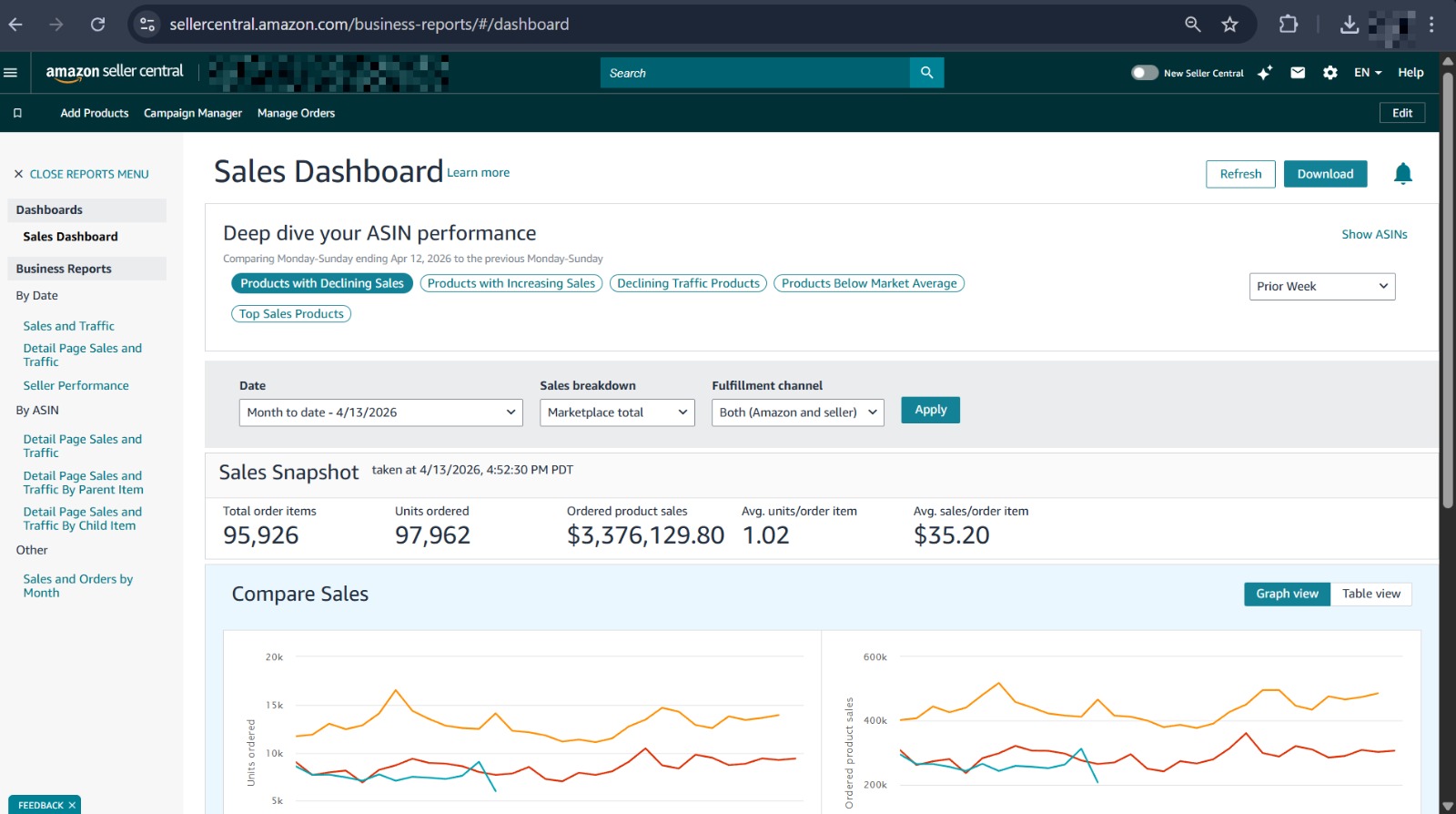
Task: Click the search magnifier button
Action: point(926,73)
